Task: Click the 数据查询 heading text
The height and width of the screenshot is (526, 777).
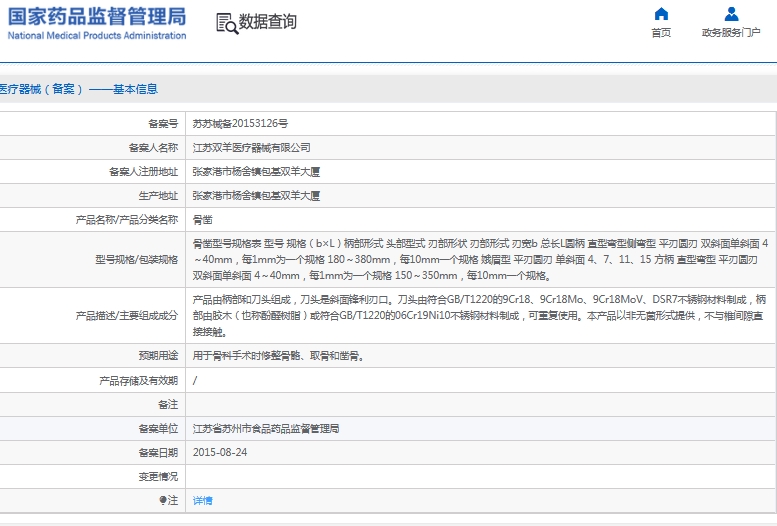Action: pyautogui.click(x=268, y=22)
